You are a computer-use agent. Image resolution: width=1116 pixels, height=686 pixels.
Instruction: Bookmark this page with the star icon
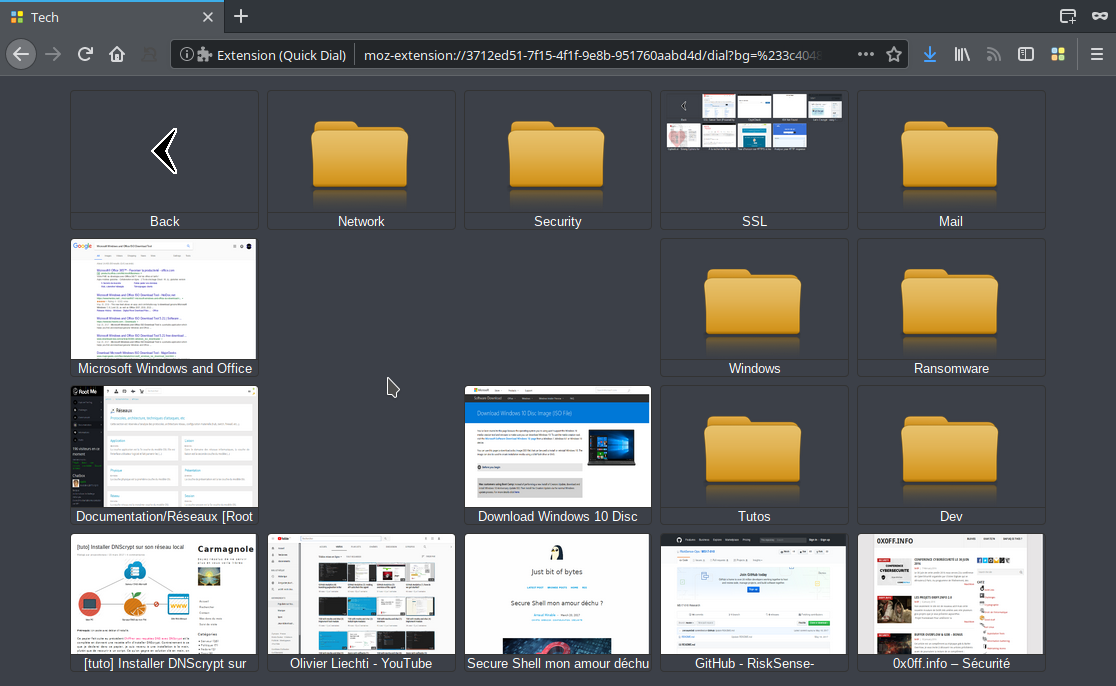(x=894, y=54)
